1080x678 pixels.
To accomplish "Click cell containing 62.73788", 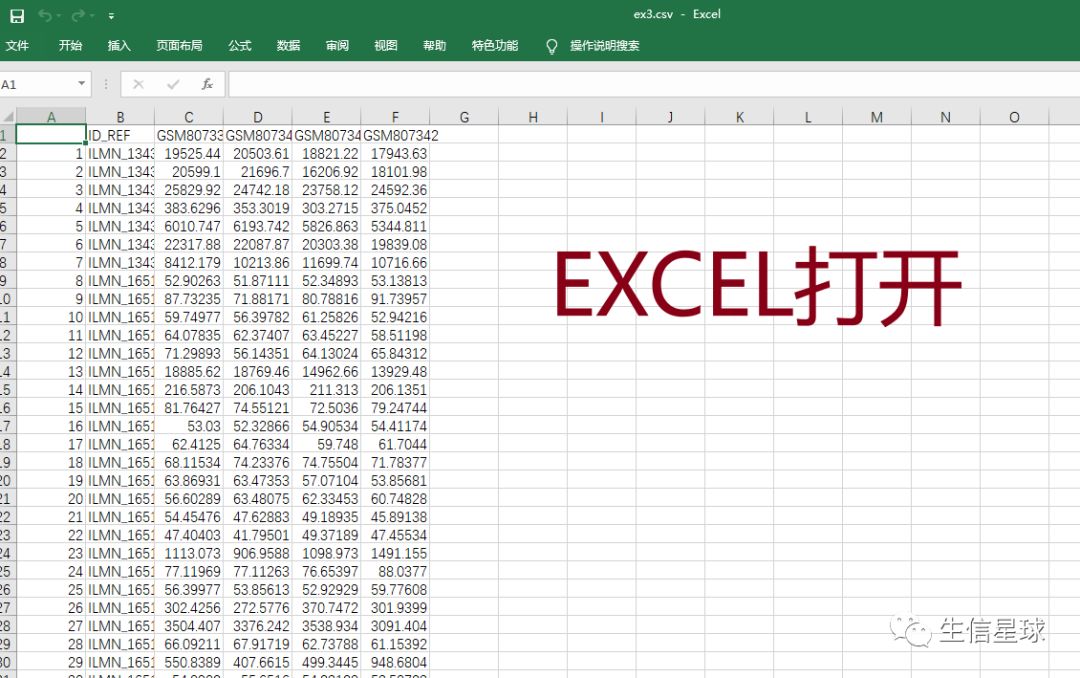I will tap(326, 644).
